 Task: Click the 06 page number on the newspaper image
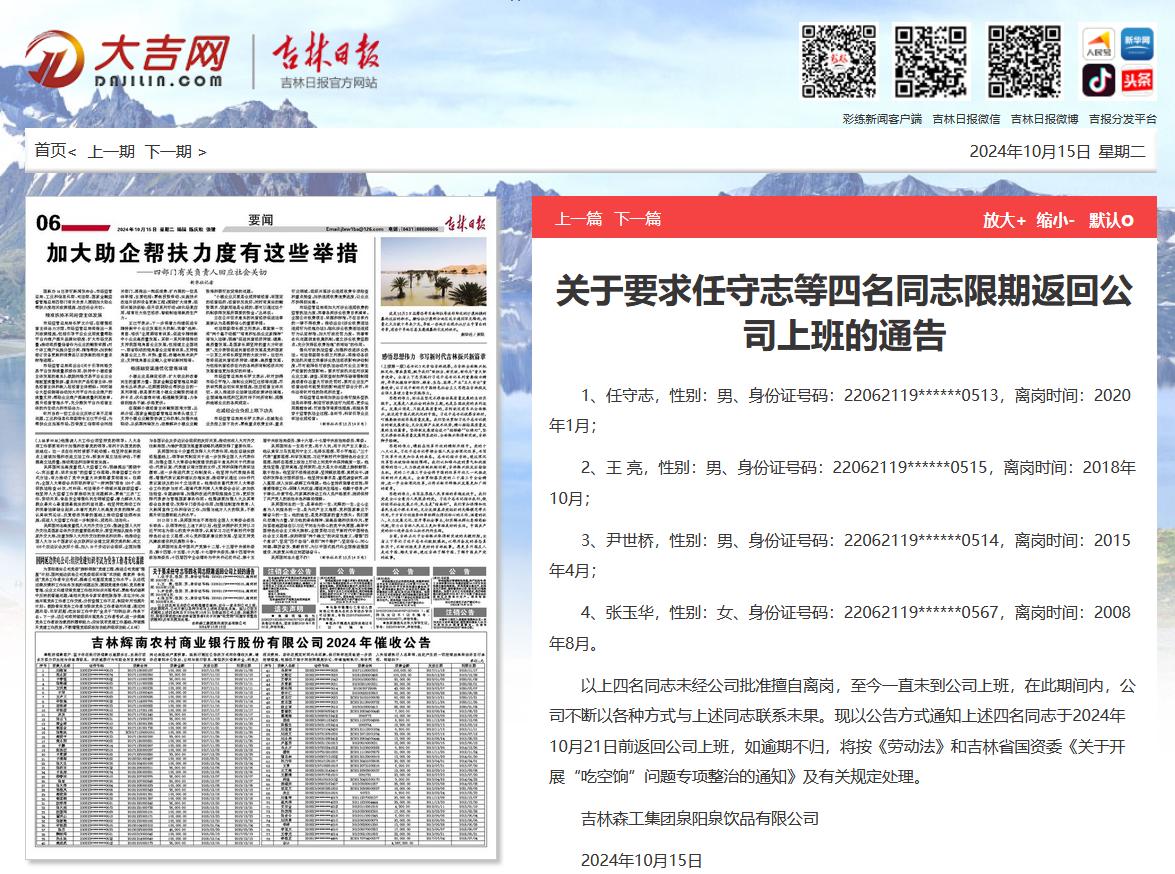click(x=48, y=223)
